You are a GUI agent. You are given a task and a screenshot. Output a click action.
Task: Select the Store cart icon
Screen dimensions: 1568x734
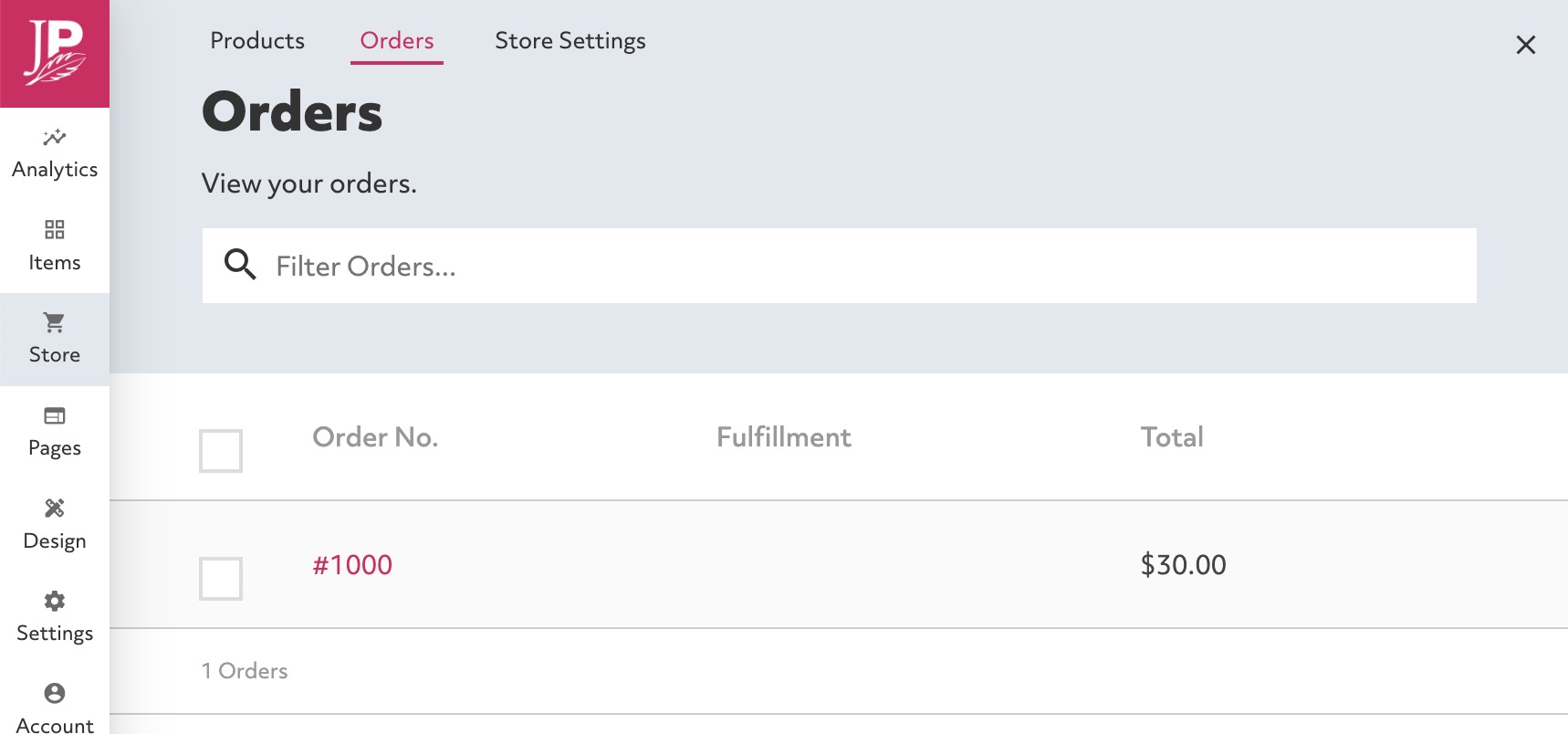pos(55,322)
